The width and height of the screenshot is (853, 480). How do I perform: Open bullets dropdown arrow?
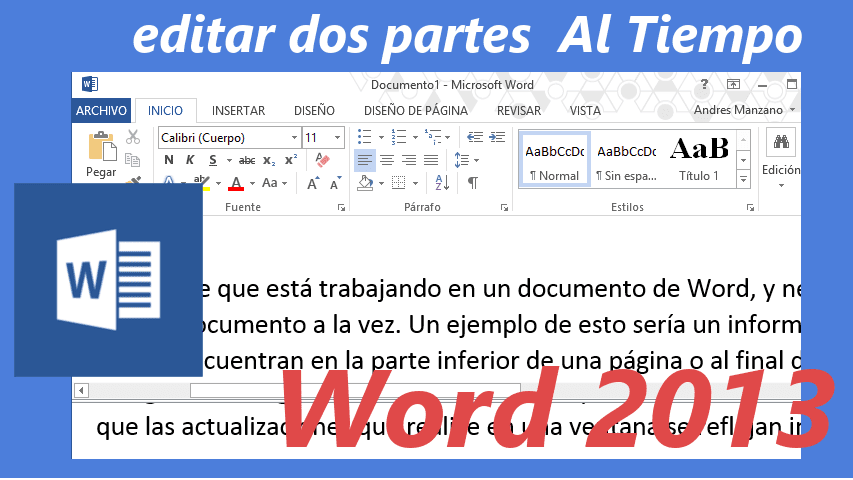381,138
